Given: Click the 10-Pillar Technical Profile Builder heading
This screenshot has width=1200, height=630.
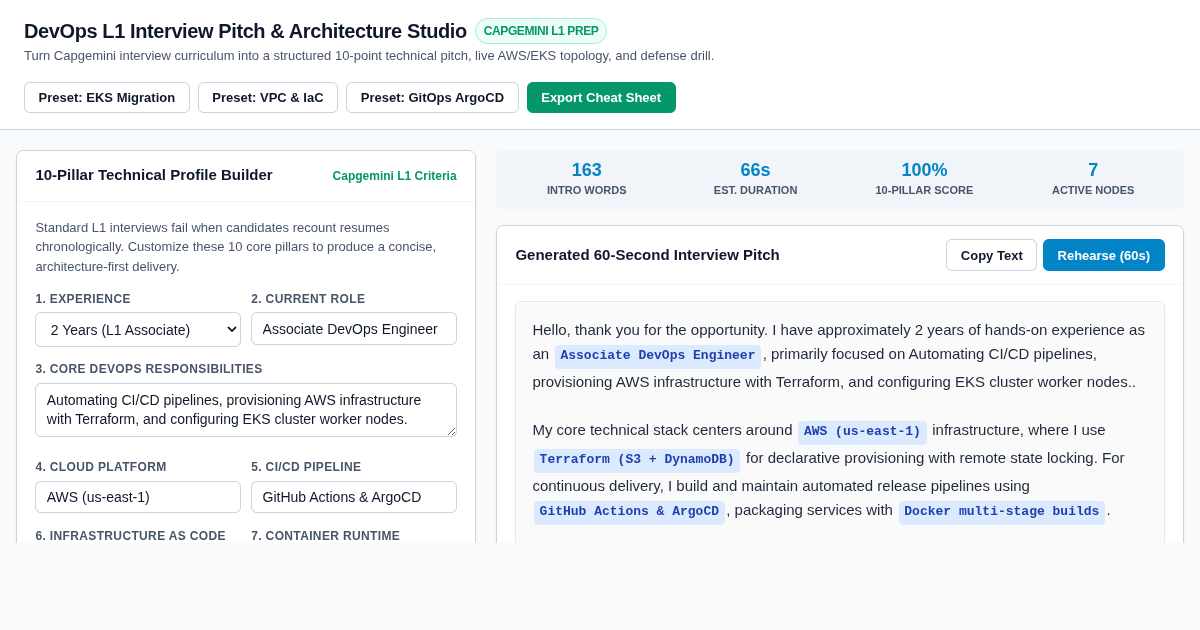Looking at the screenshot, I should [154, 175].
